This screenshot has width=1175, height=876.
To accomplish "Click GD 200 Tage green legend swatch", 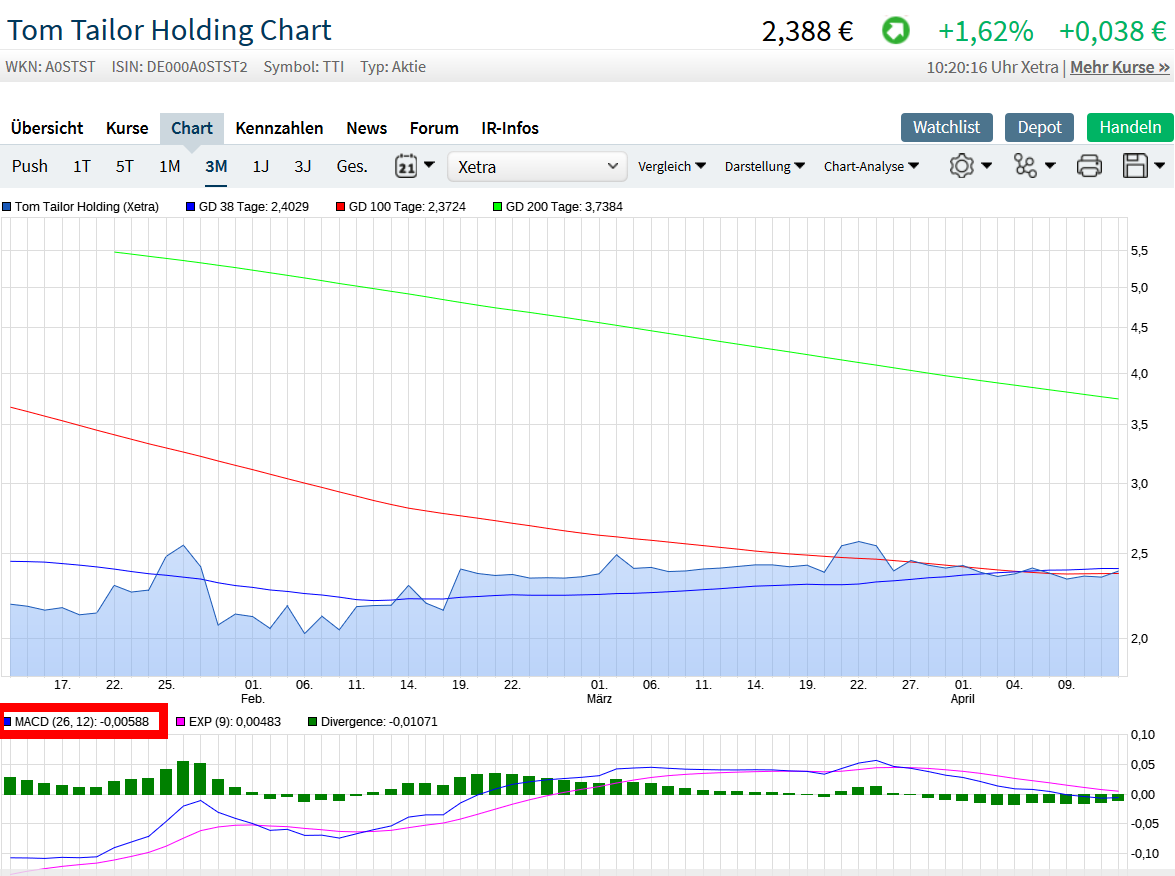I will 497,207.
